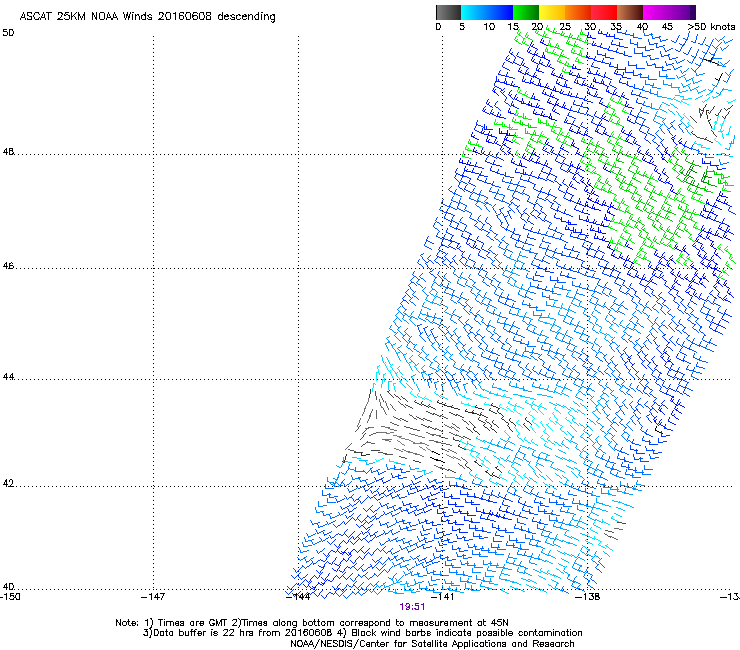Click the latitude label 42

(x=8, y=483)
